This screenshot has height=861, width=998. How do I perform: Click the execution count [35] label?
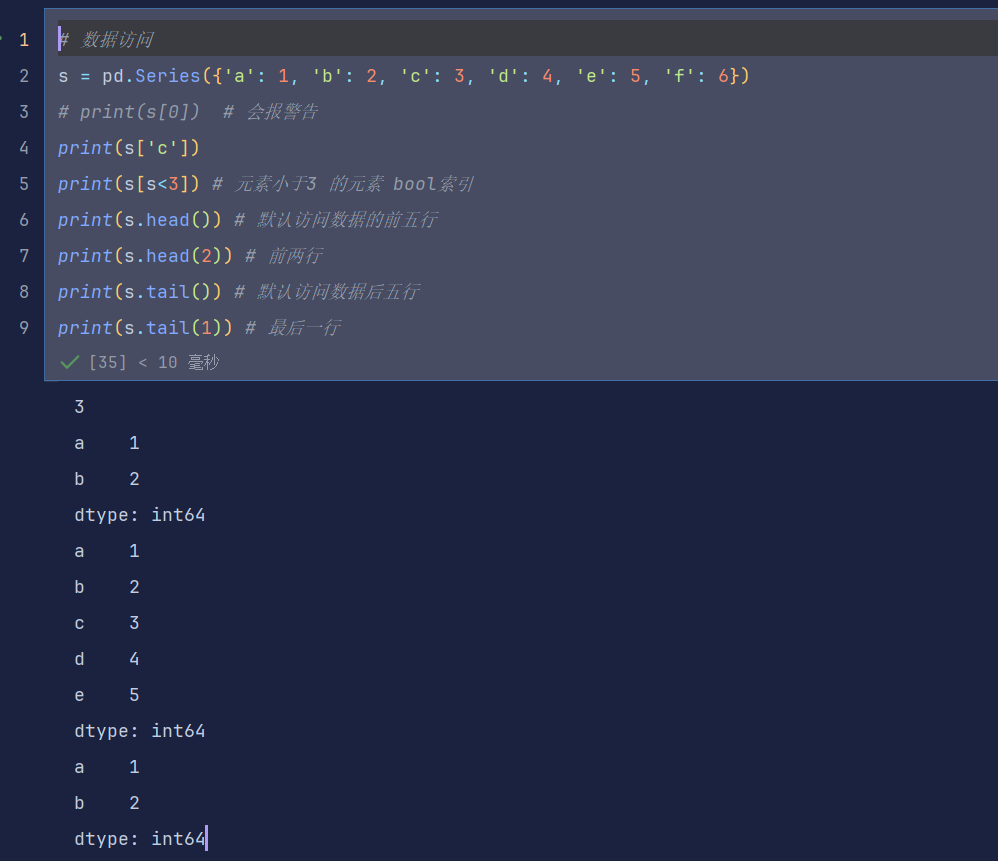point(108,363)
